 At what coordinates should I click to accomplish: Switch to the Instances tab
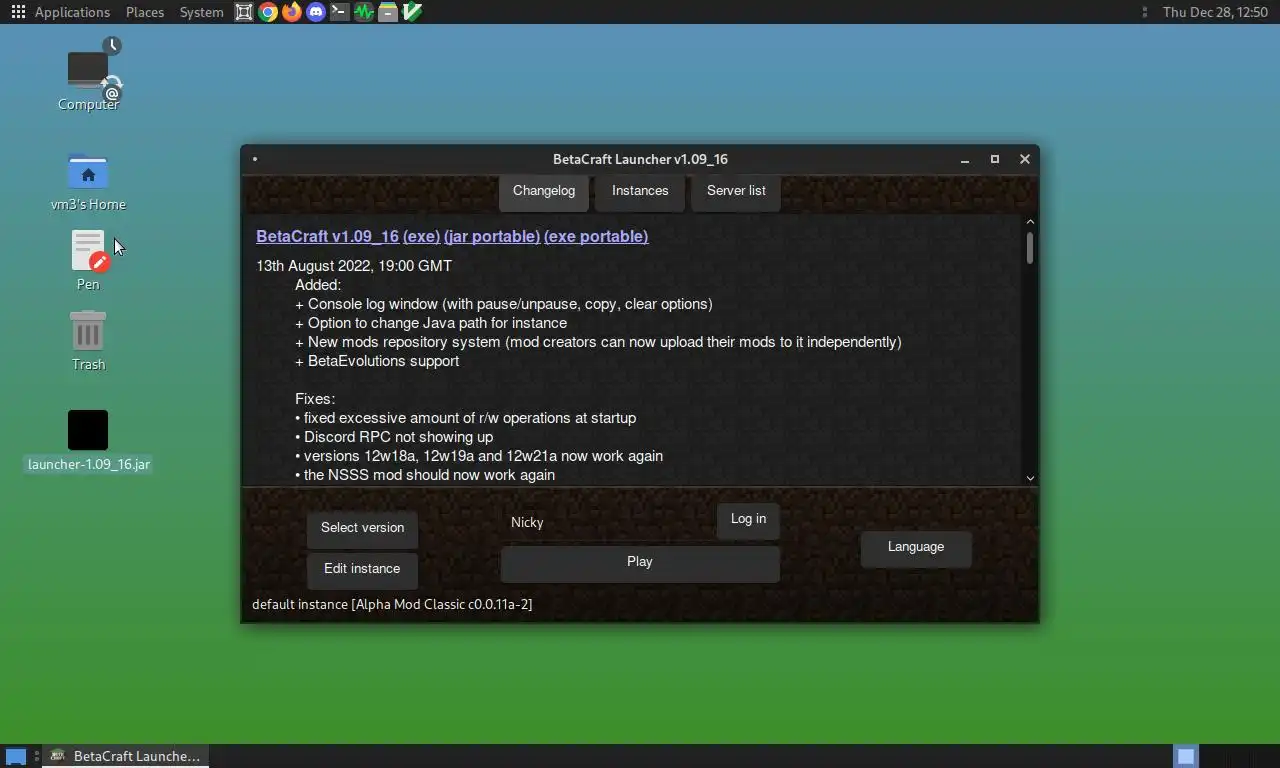coord(640,191)
